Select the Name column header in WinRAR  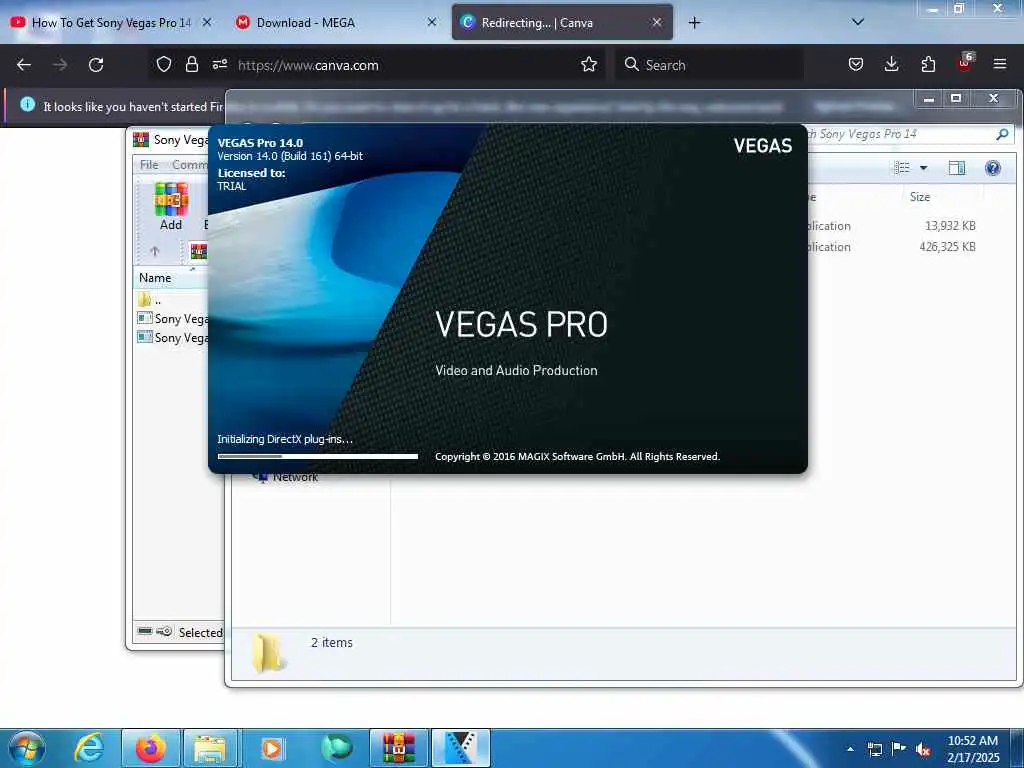pyautogui.click(x=171, y=278)
